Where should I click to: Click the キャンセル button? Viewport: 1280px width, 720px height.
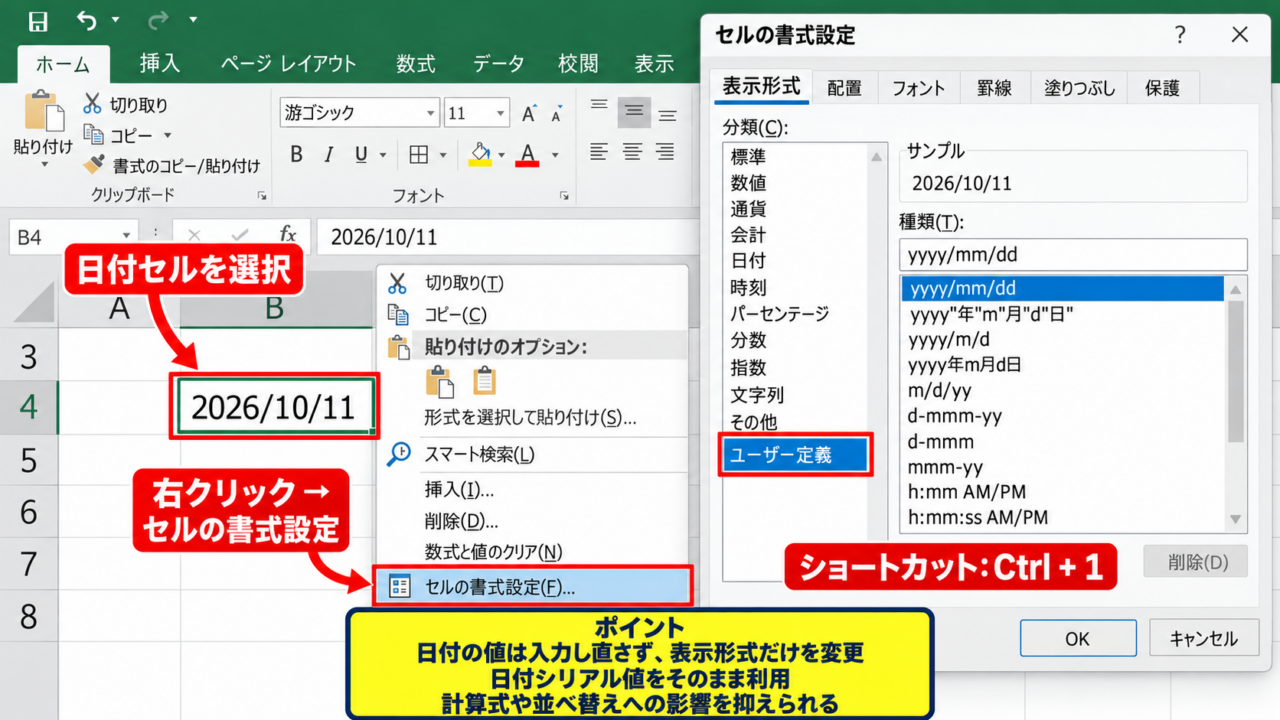pyautogui.click(x=1203, y=638)
